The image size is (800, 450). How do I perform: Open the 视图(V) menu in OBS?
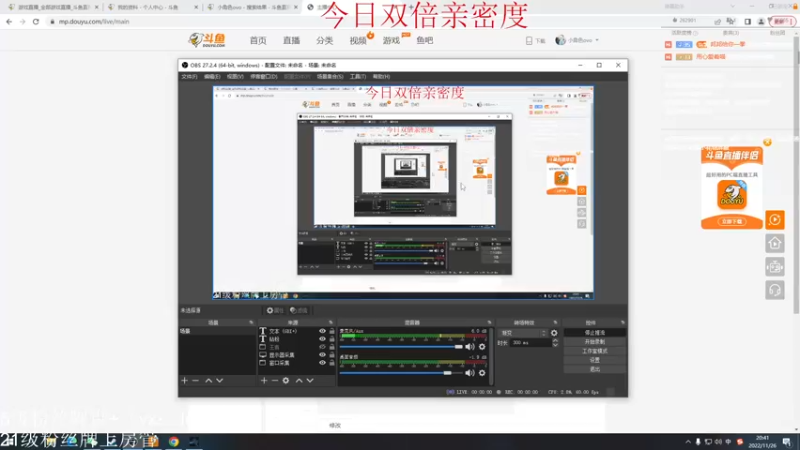coord(235,77)
